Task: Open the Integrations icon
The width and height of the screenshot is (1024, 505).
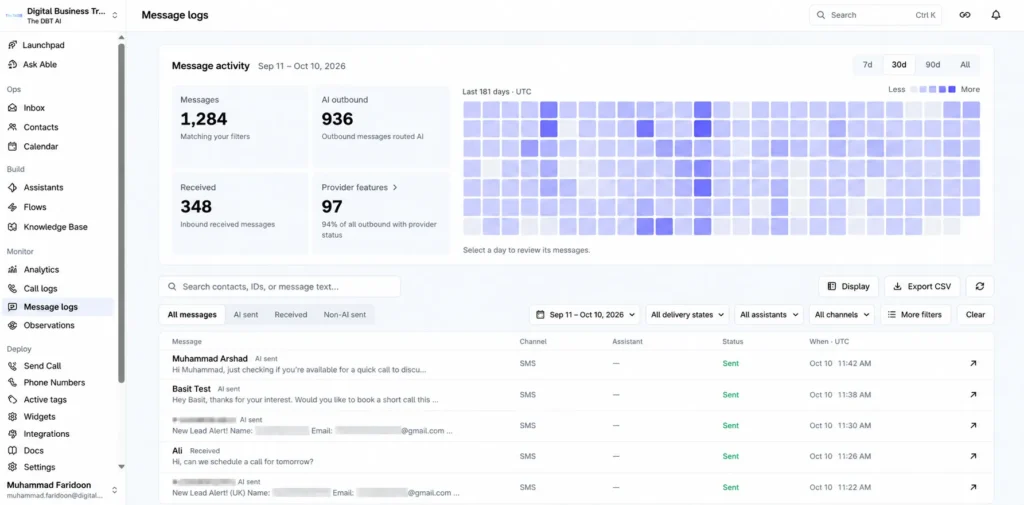Action: tap(12, 434)
